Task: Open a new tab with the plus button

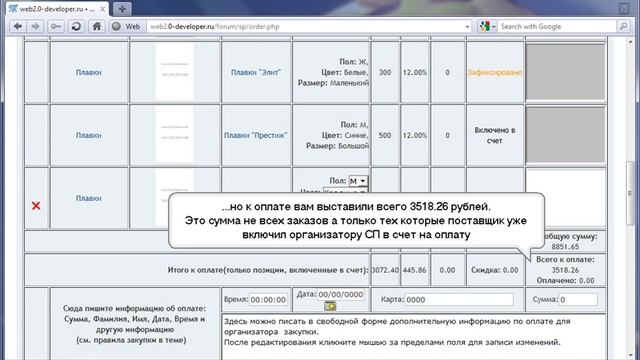Action: tap(122, 9)
